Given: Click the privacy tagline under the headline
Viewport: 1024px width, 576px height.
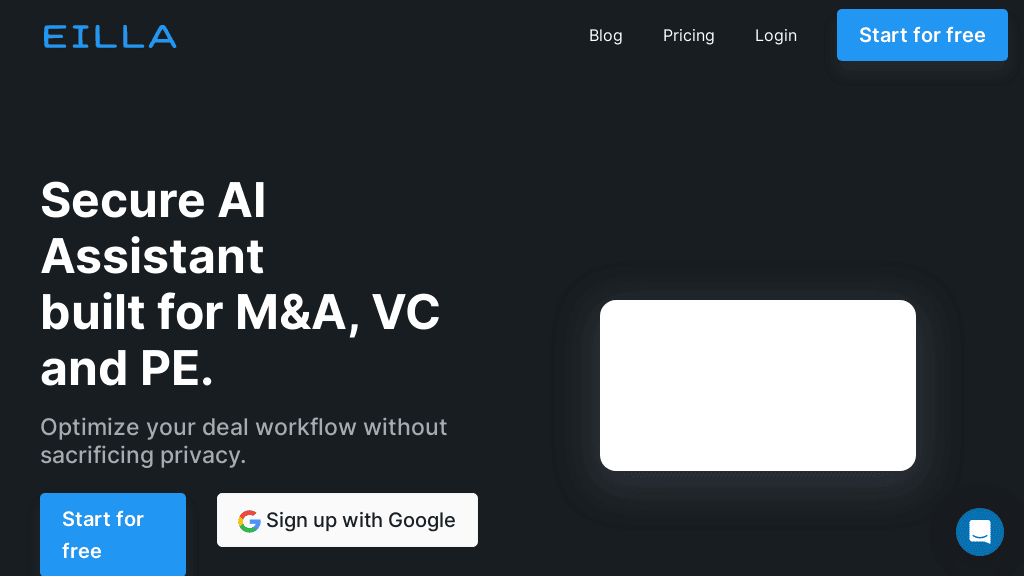Looking at the screenshot, I should point(244,441).
